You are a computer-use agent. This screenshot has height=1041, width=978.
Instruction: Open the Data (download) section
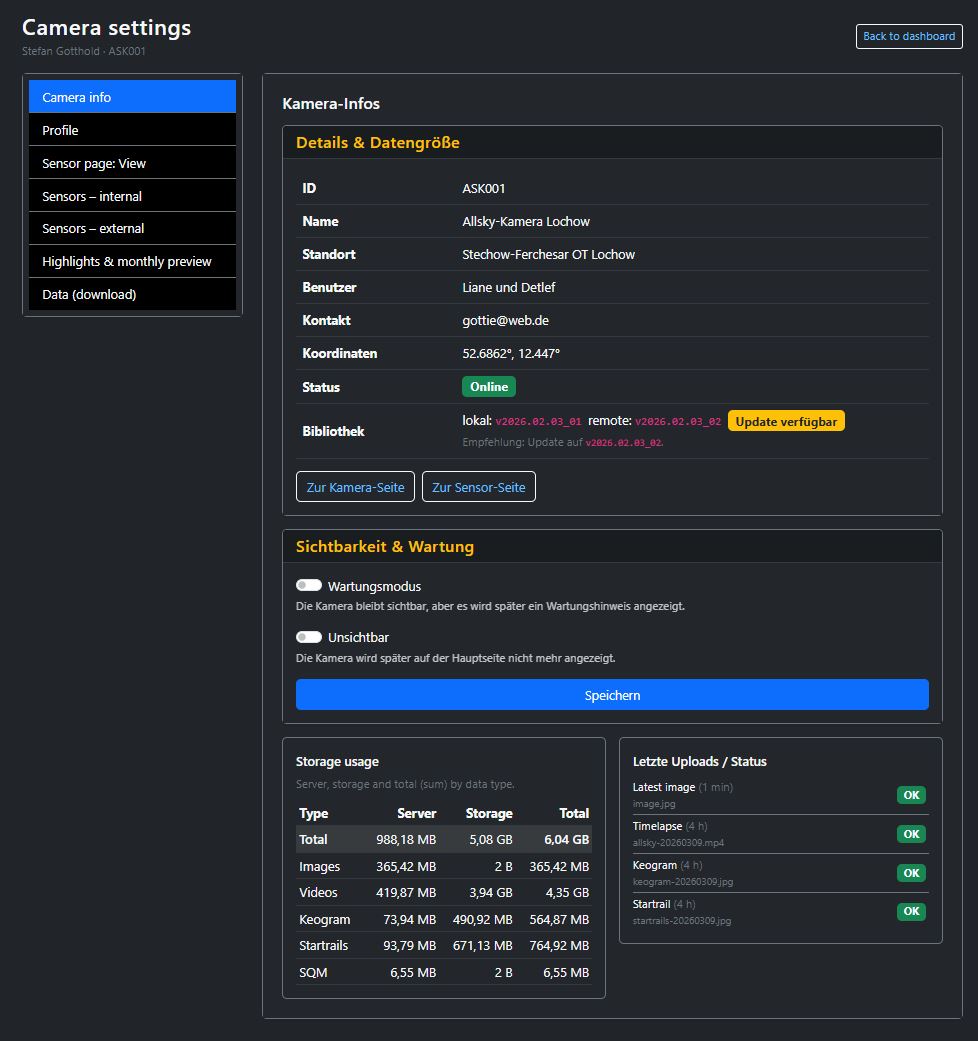132,294
